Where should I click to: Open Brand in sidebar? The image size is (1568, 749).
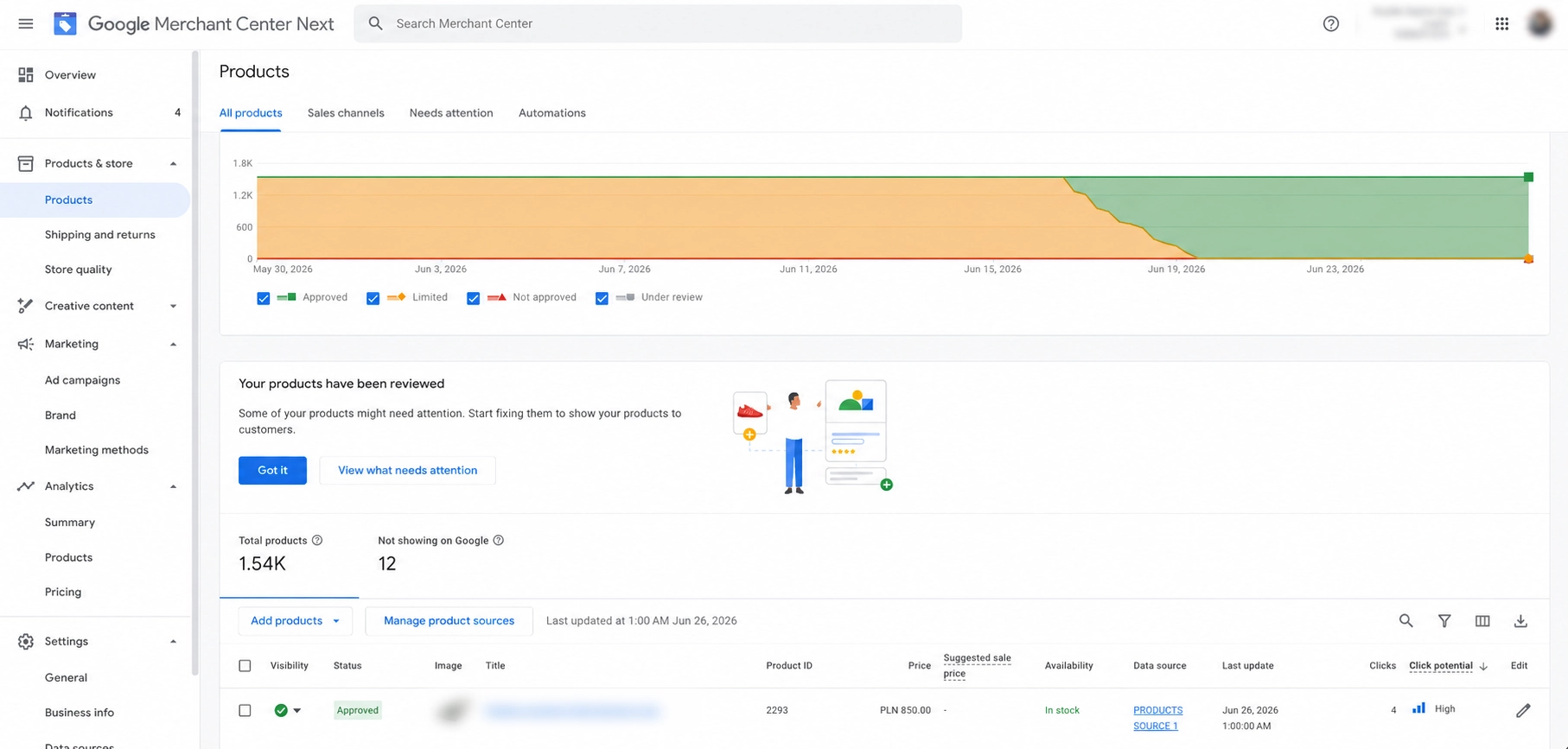click(x=61, y=416)
